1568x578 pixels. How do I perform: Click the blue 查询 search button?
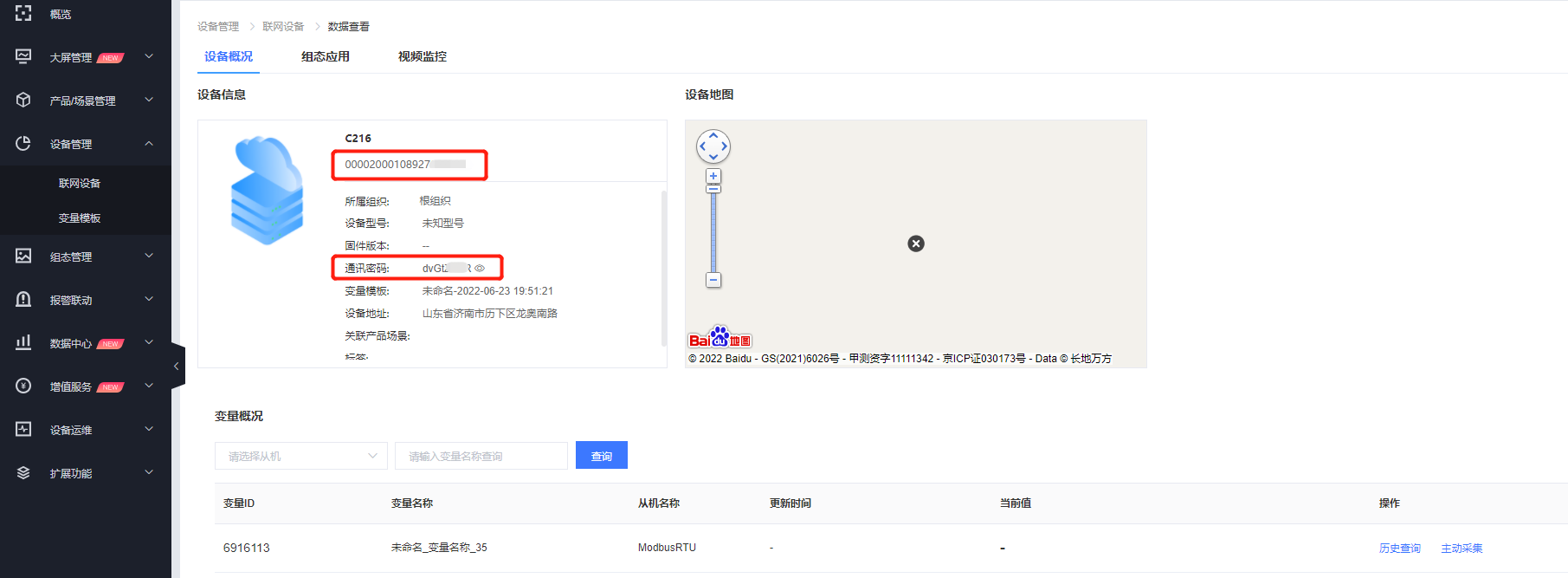tap(601, 456)
